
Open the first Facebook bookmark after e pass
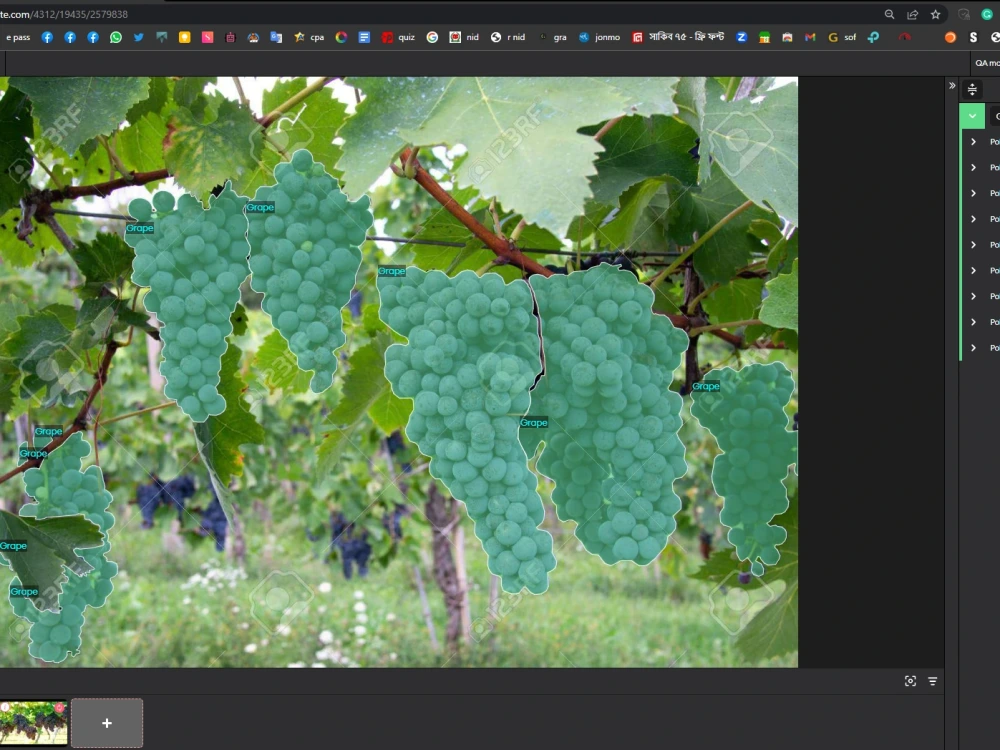47,37
